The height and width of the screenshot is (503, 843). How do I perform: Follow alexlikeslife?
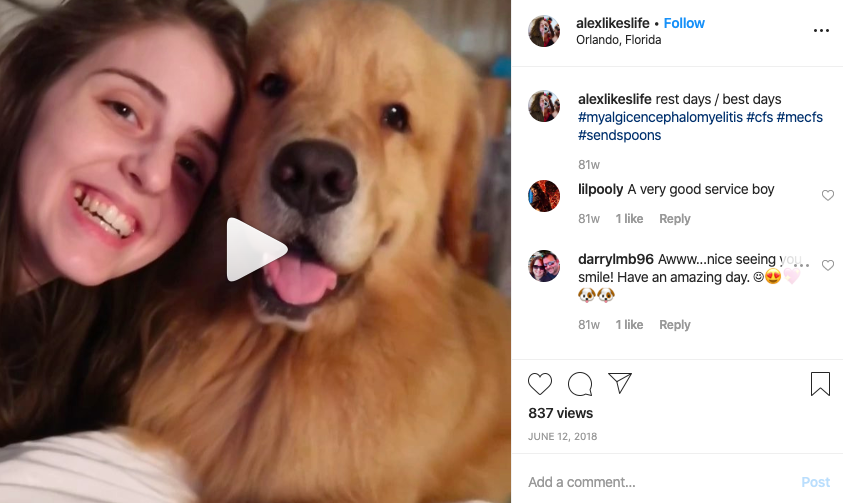tap(684, 23)
